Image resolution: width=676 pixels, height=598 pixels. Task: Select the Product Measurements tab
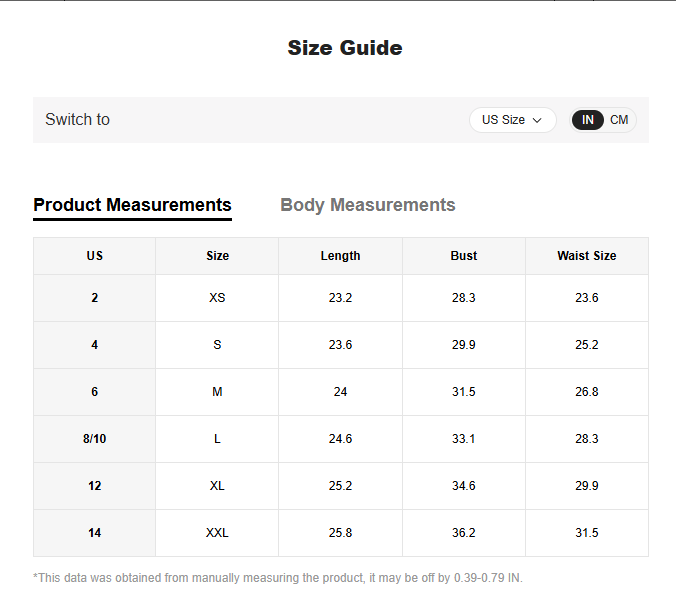pyautogui.click(x=132, y=205)
